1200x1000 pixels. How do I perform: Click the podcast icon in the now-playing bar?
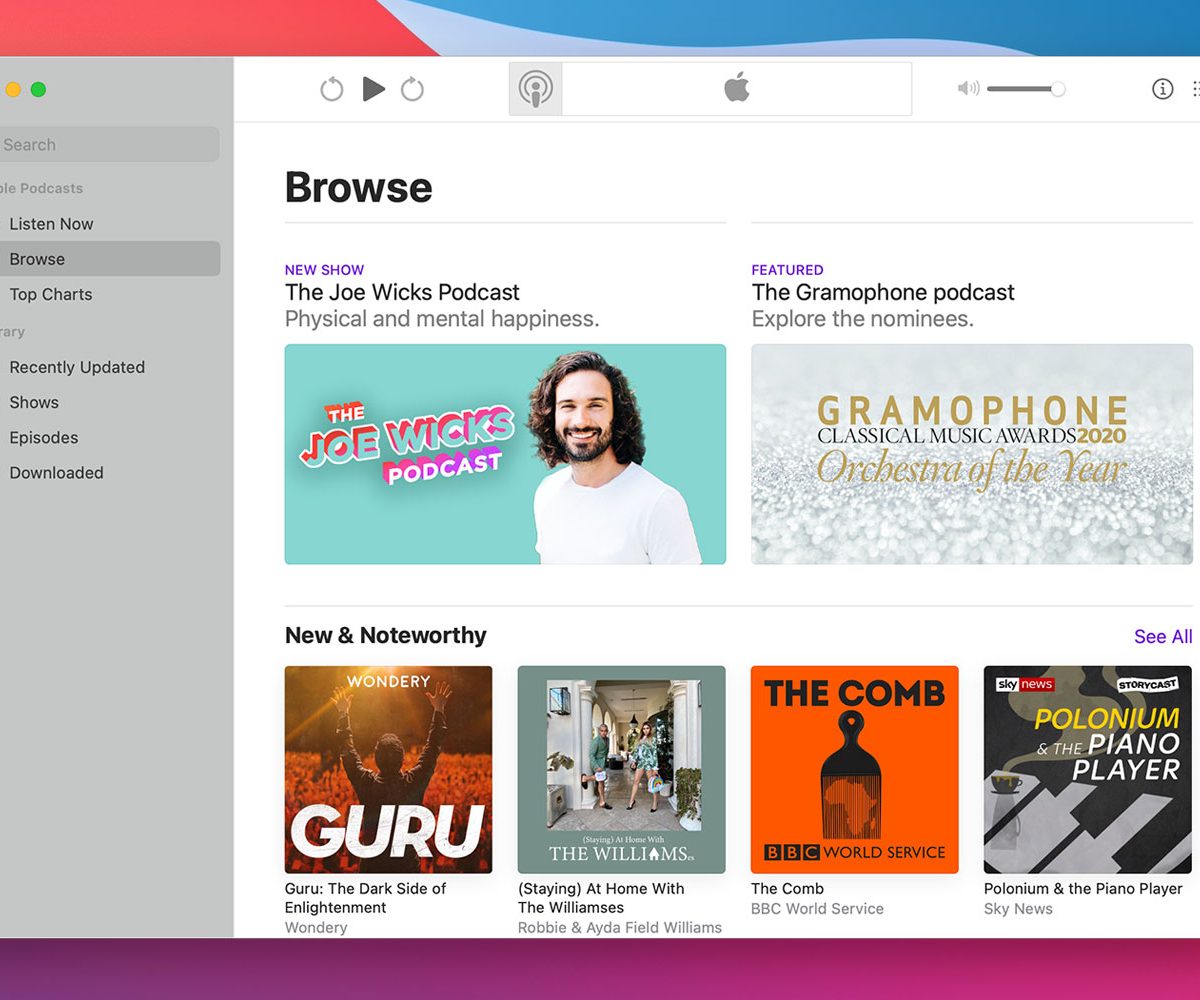(536, 89)
